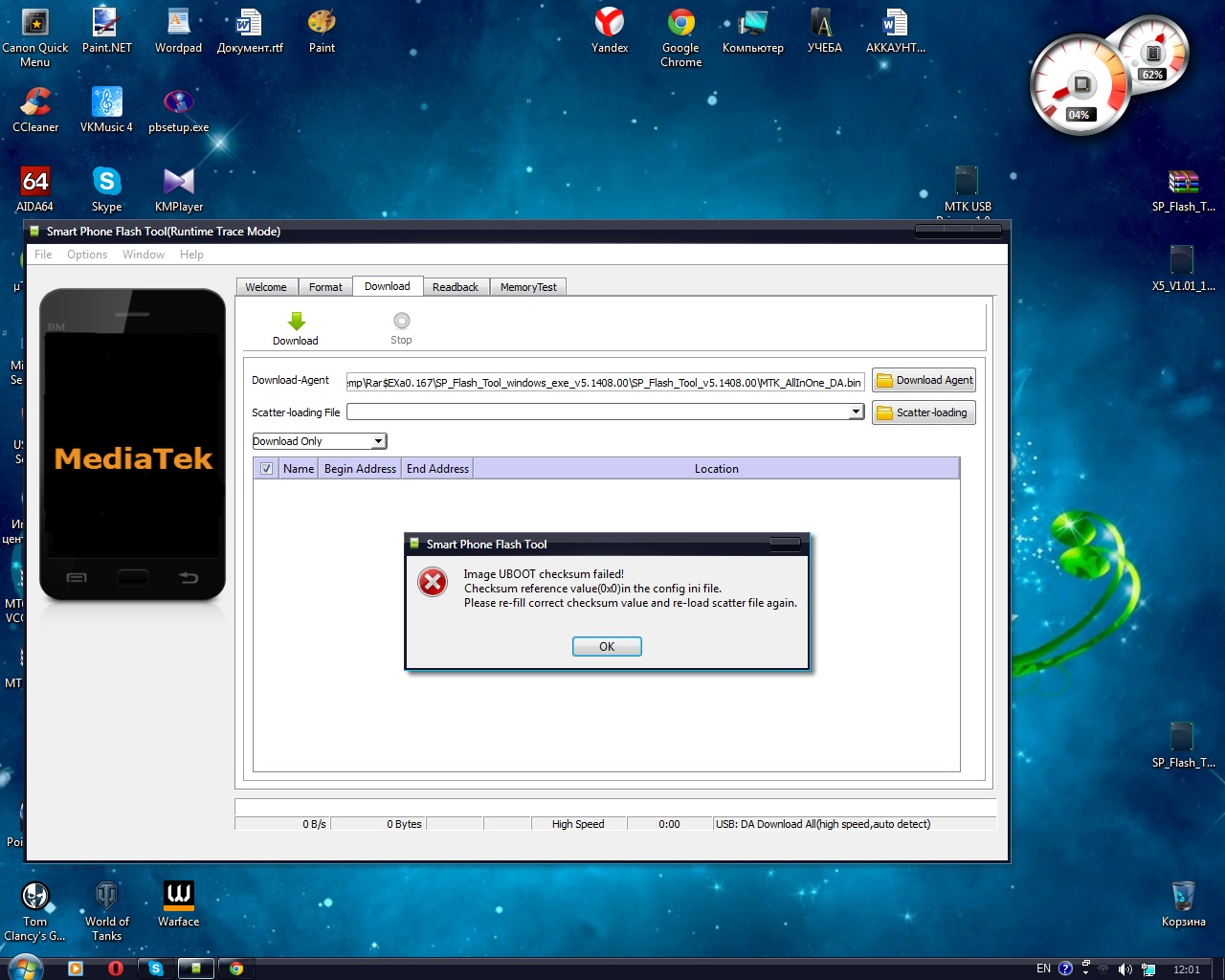Image resolution: width=1225 pixels, height=980 pixels.
Task: Open the Download Only mode dropdown
Action: (379, 441)
